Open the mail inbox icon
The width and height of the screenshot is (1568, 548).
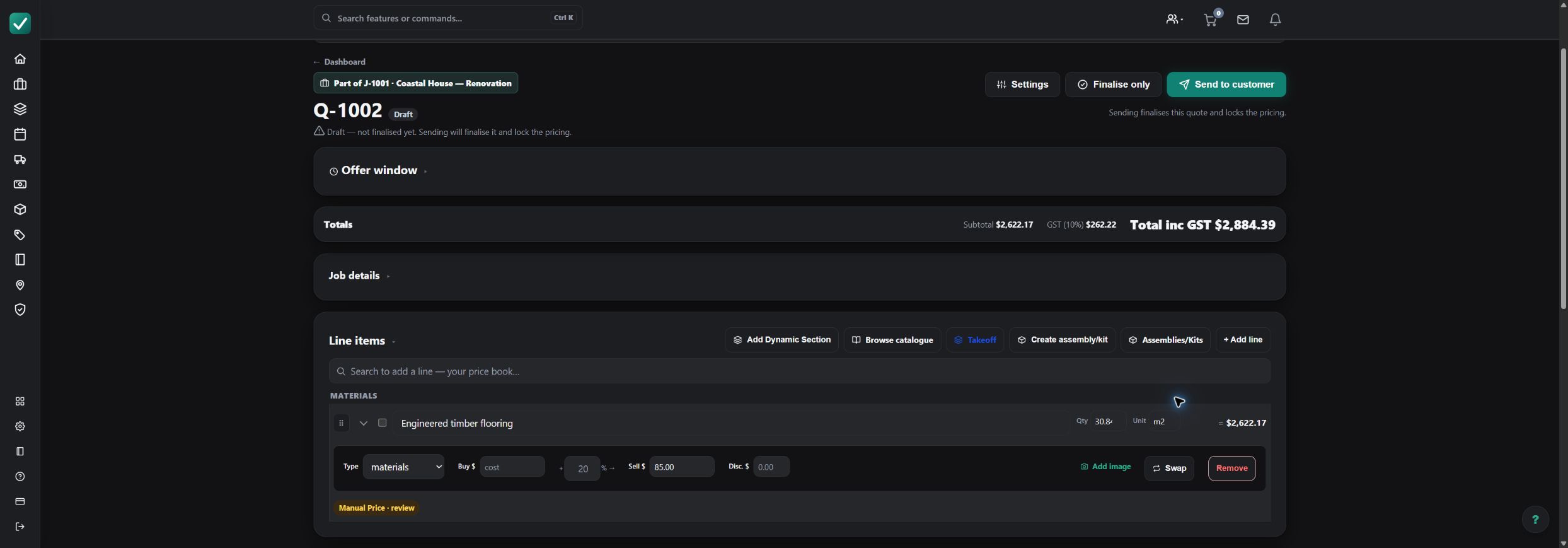1243,20
